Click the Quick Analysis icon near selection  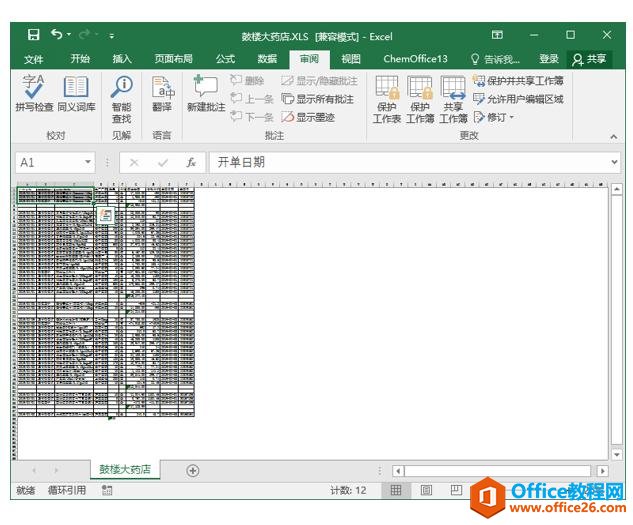(x=106, y=215)
